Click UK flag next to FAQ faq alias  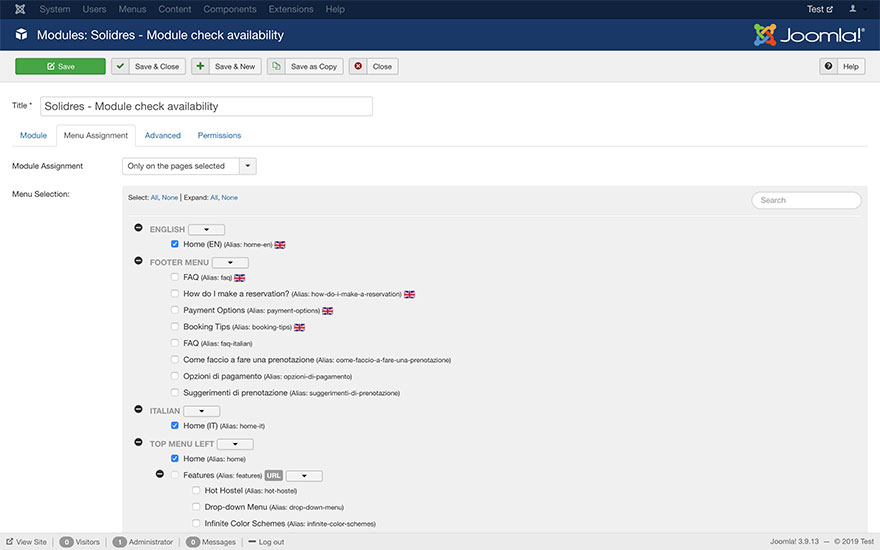coord(240,278)
